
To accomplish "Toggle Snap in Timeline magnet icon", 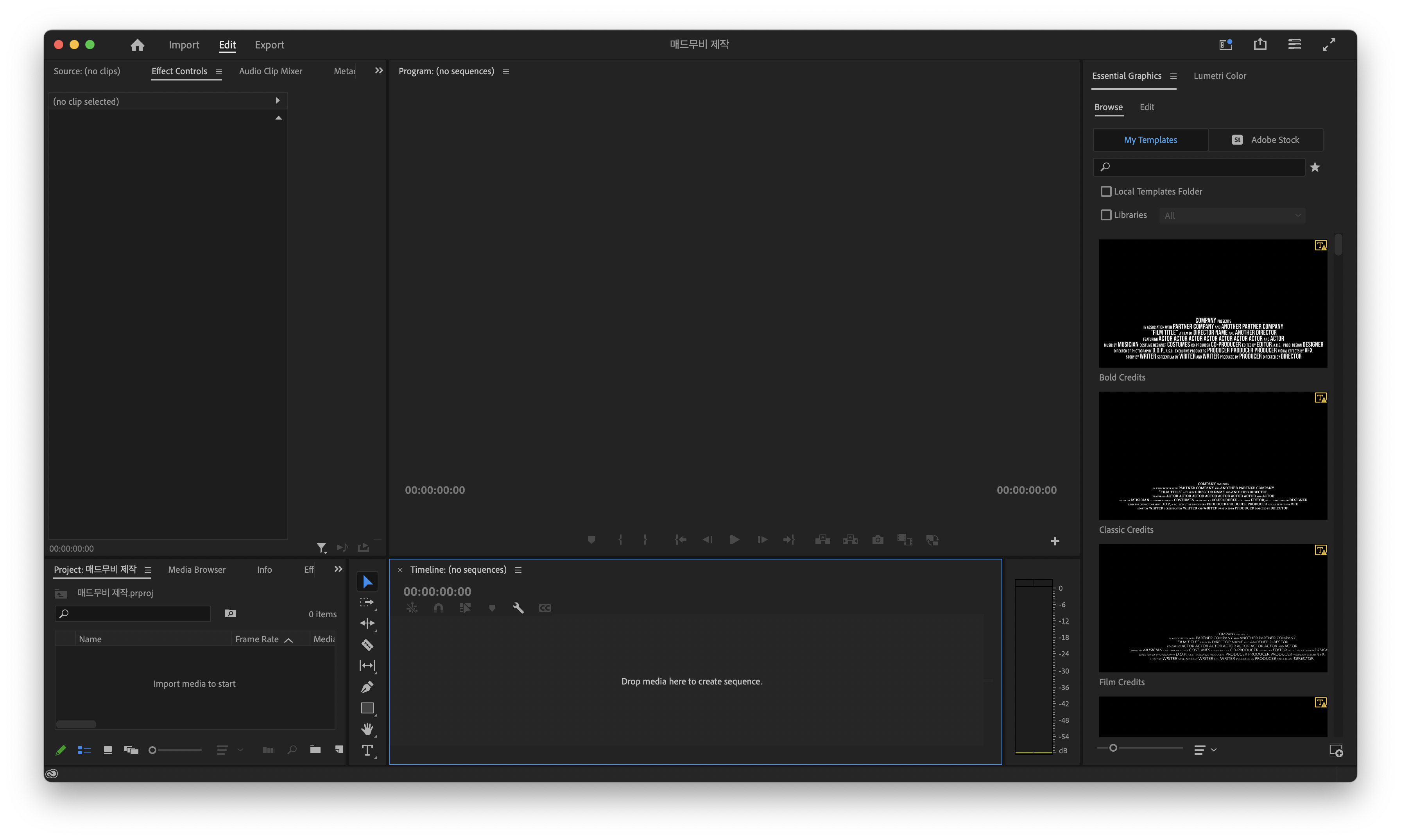I will 438,608.
